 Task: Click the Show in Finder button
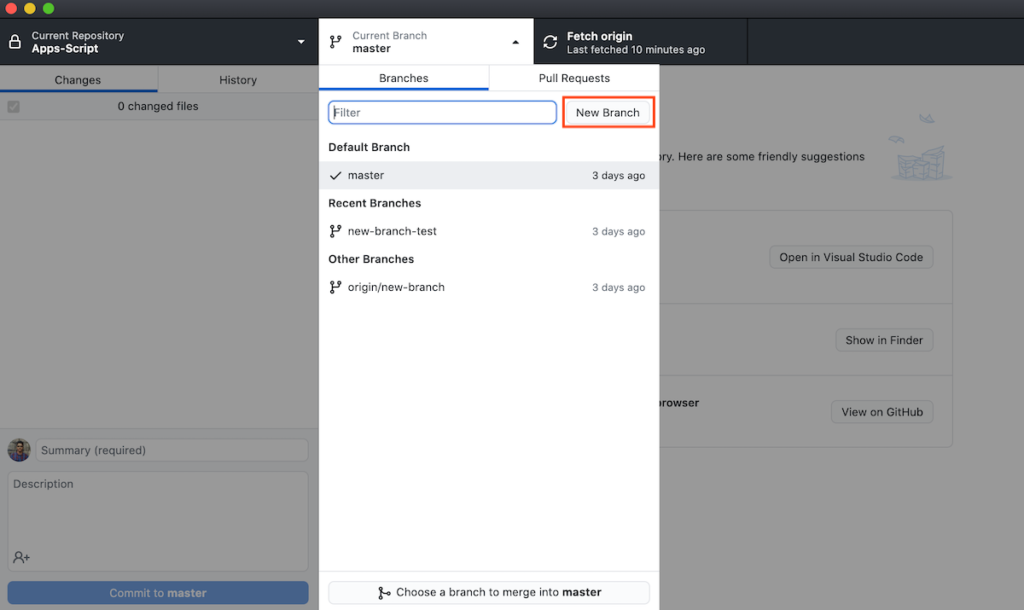884,340
